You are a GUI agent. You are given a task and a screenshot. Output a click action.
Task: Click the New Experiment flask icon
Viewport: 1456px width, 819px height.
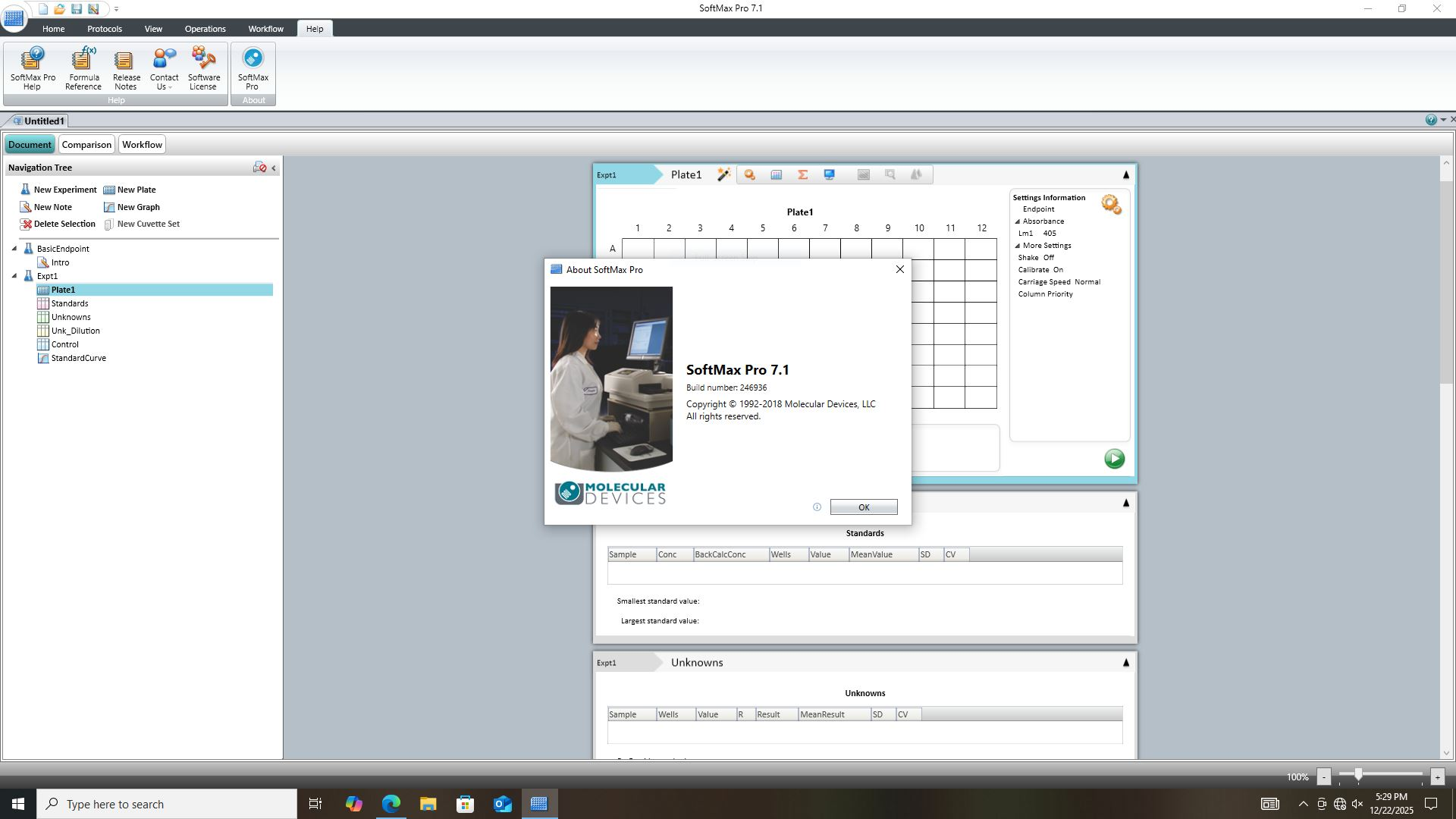point(25,190)
